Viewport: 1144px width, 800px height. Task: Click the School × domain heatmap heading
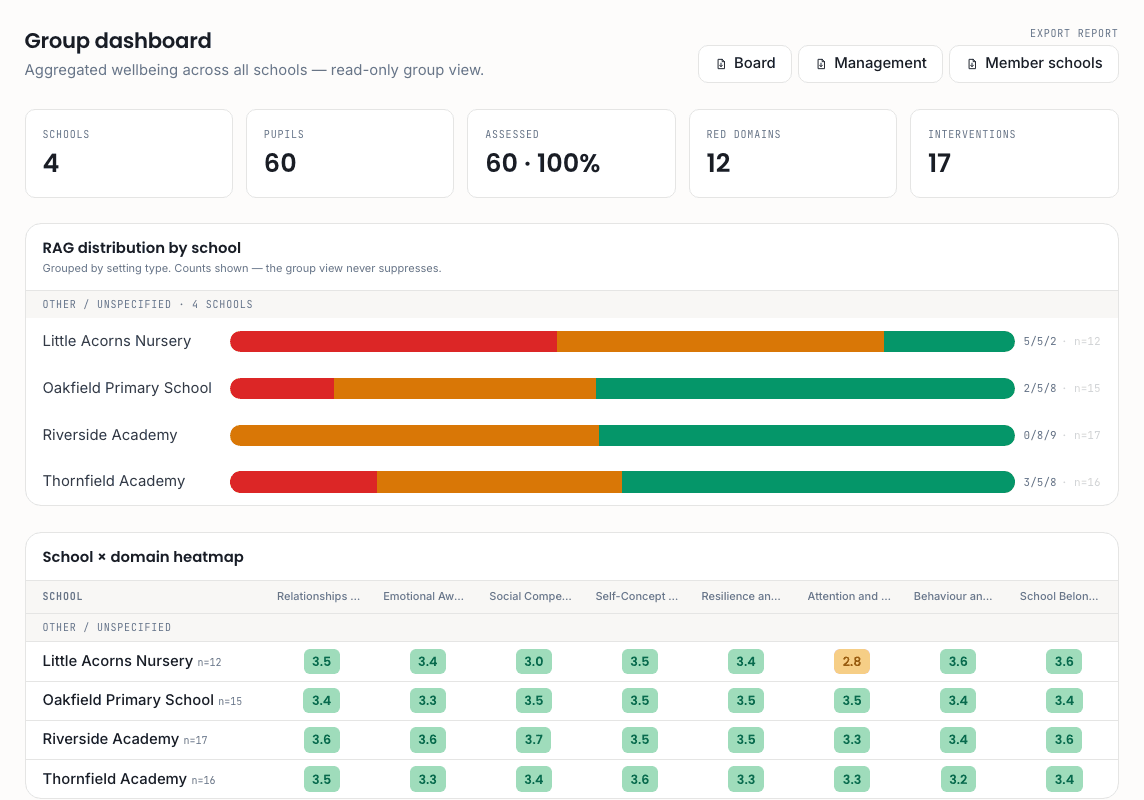143,557
